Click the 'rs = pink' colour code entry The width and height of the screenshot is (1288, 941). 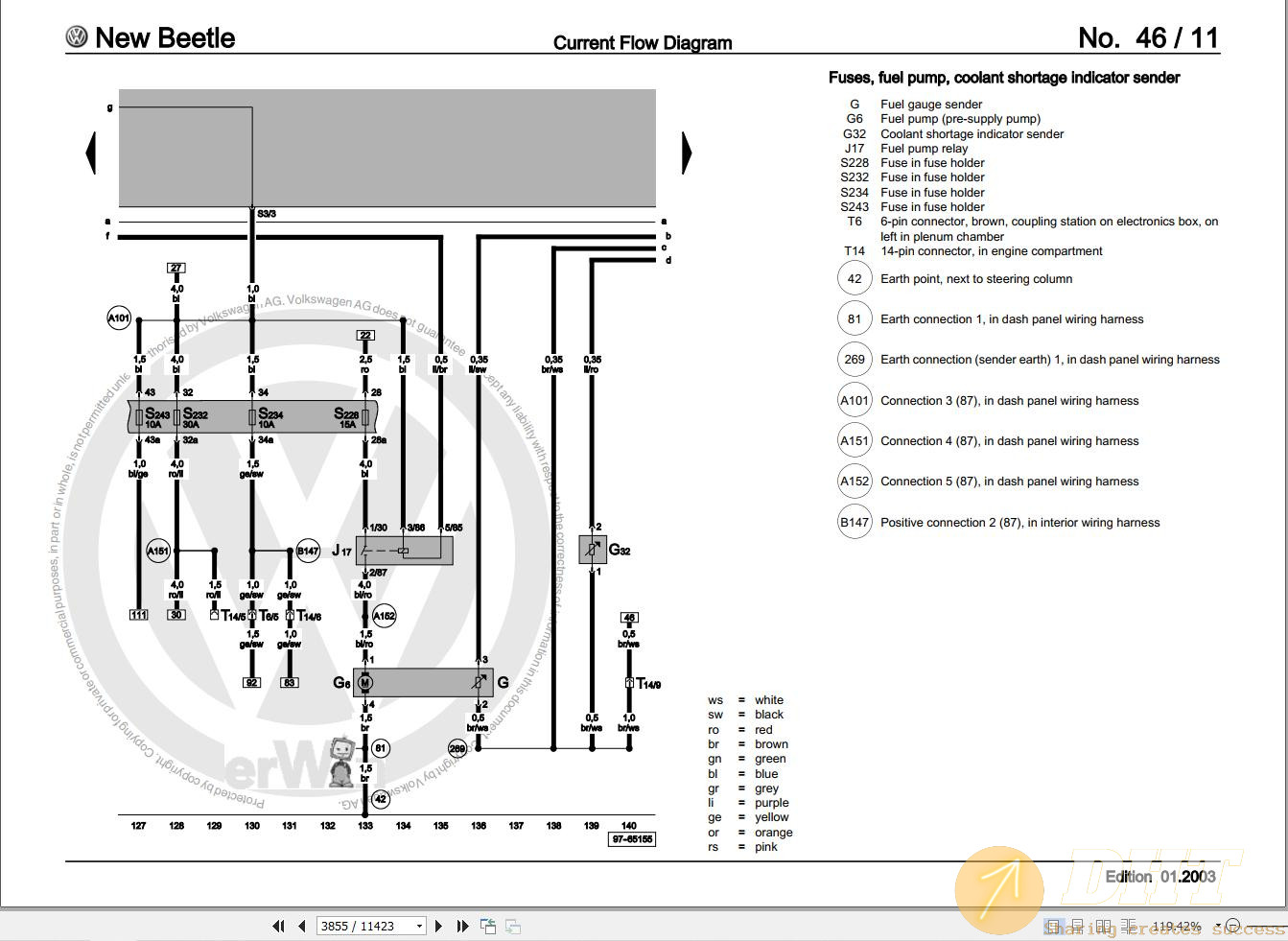tap(743, 847)
